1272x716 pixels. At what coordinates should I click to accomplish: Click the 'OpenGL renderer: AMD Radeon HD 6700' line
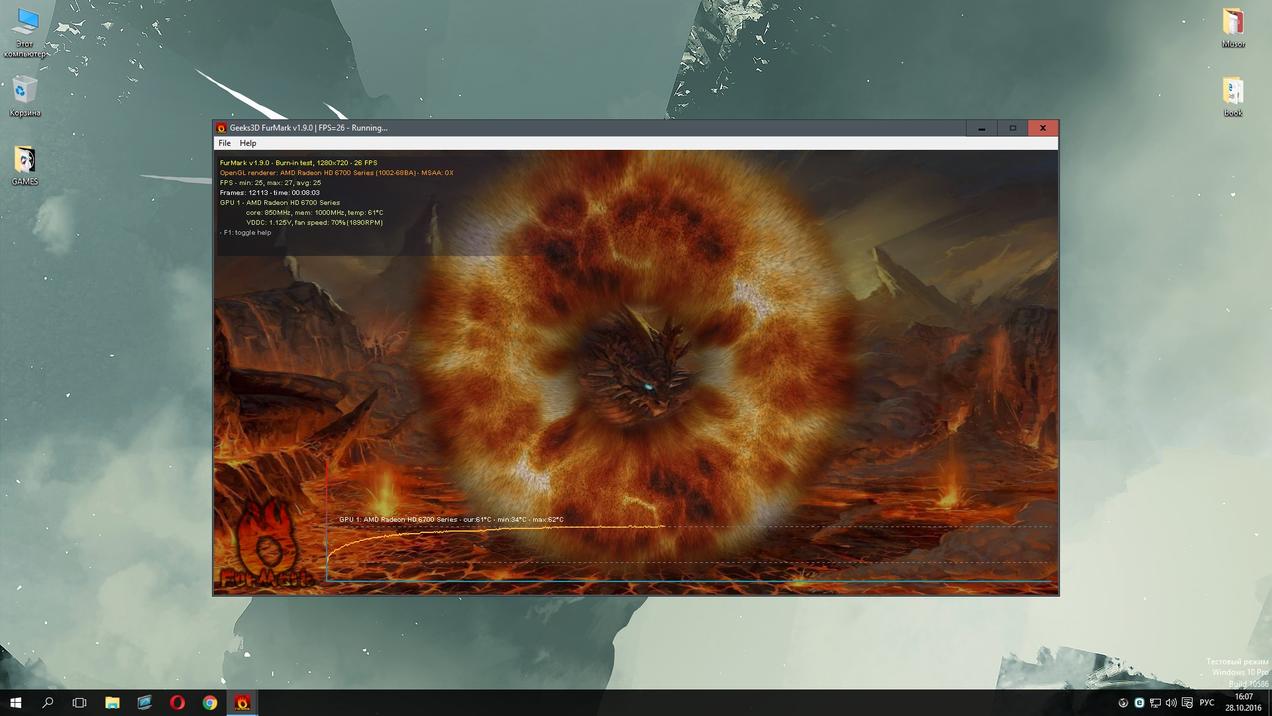pyautogui.click(x=336, y=173)
